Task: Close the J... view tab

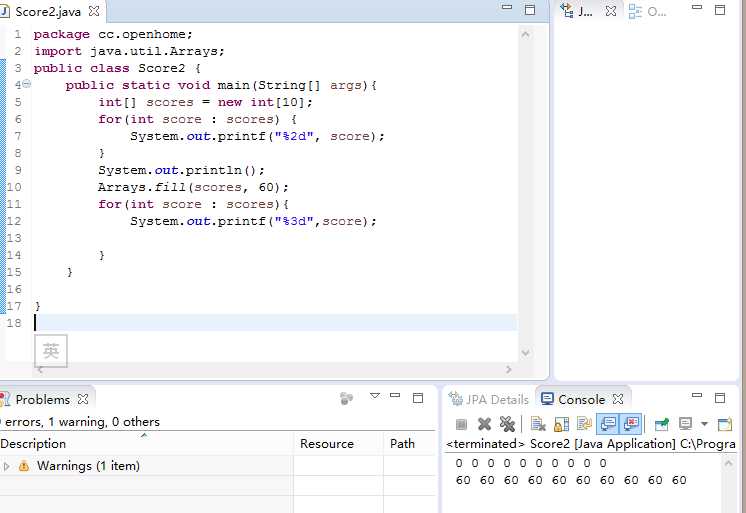Action: pyautogui.click(x=611, y=10)
